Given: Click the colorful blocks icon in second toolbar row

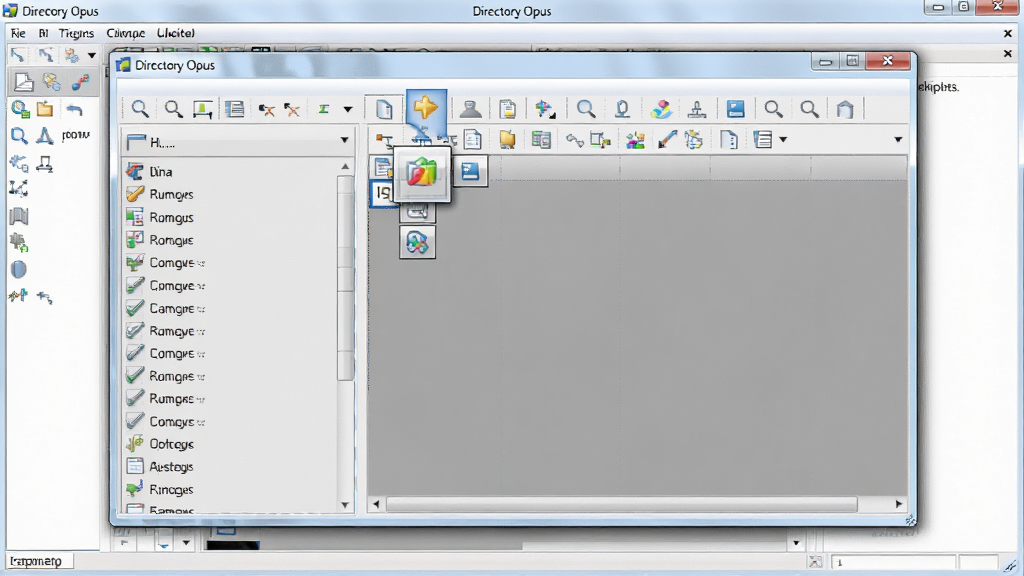Looking at the screenshot, I should (635, 140).
